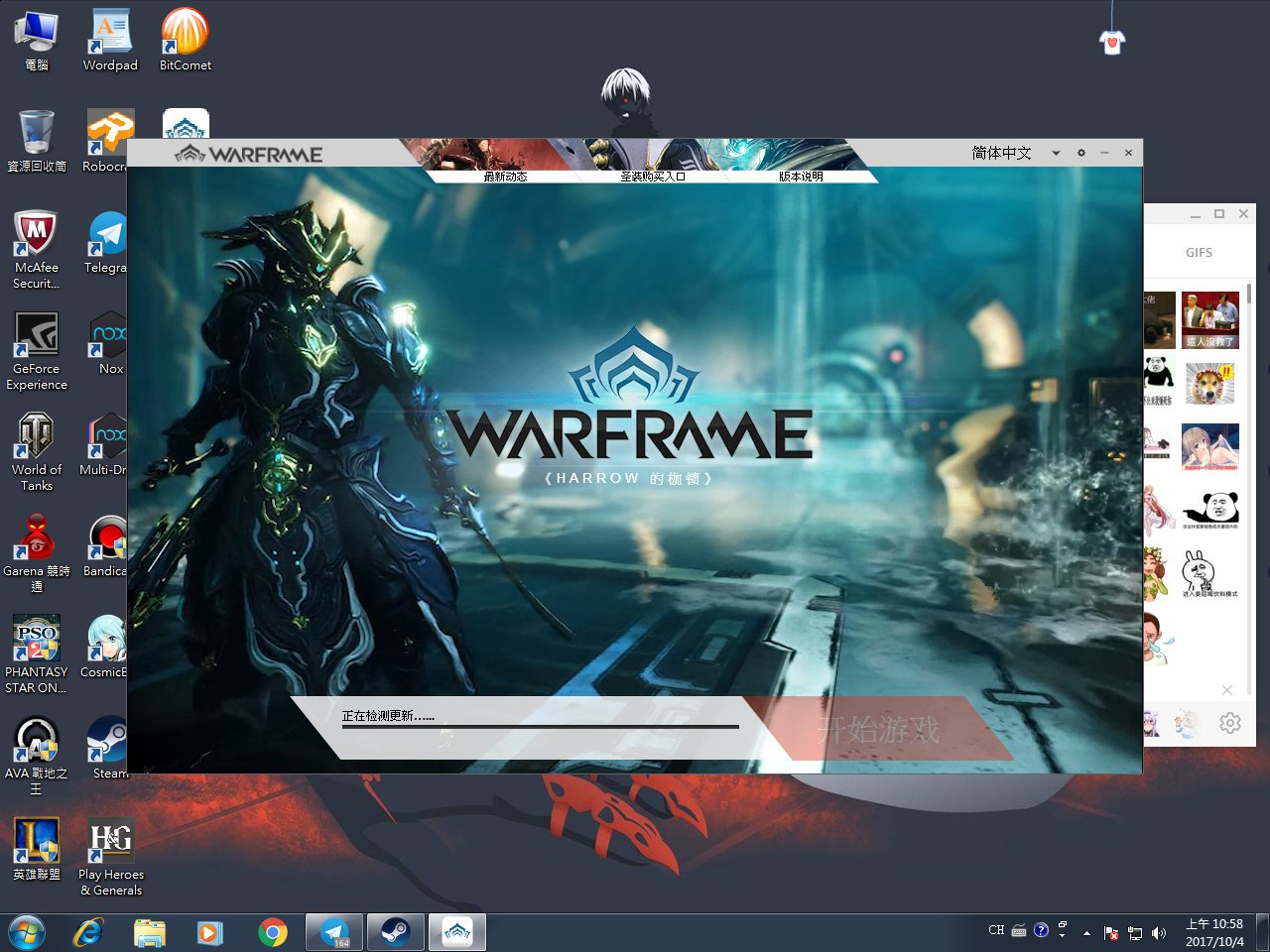Select the GIFS tab in sticker panel
Viewport: 1270px width, 952px height.
(1199, 253)
